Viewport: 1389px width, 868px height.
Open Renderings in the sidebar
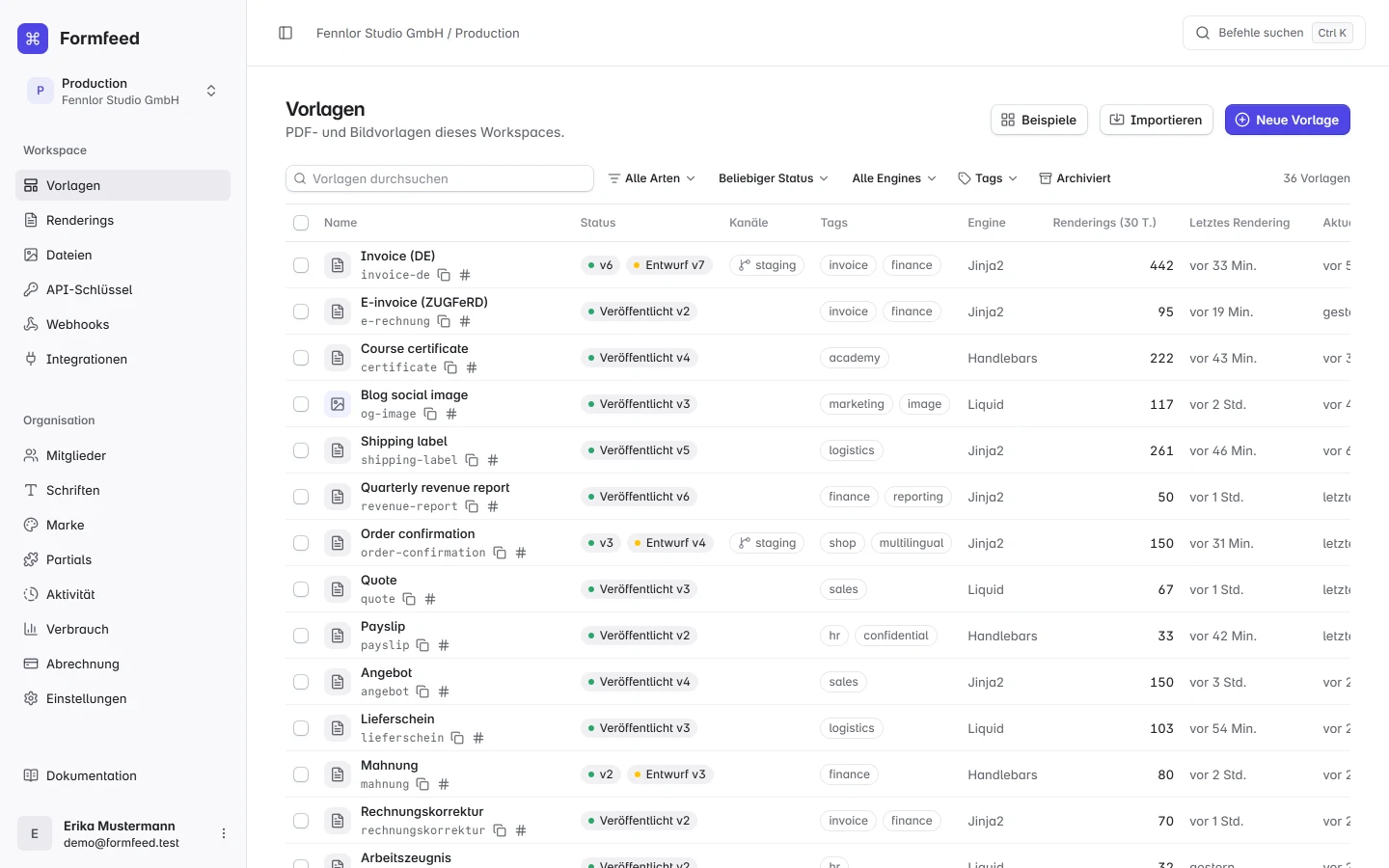(123, 220)
